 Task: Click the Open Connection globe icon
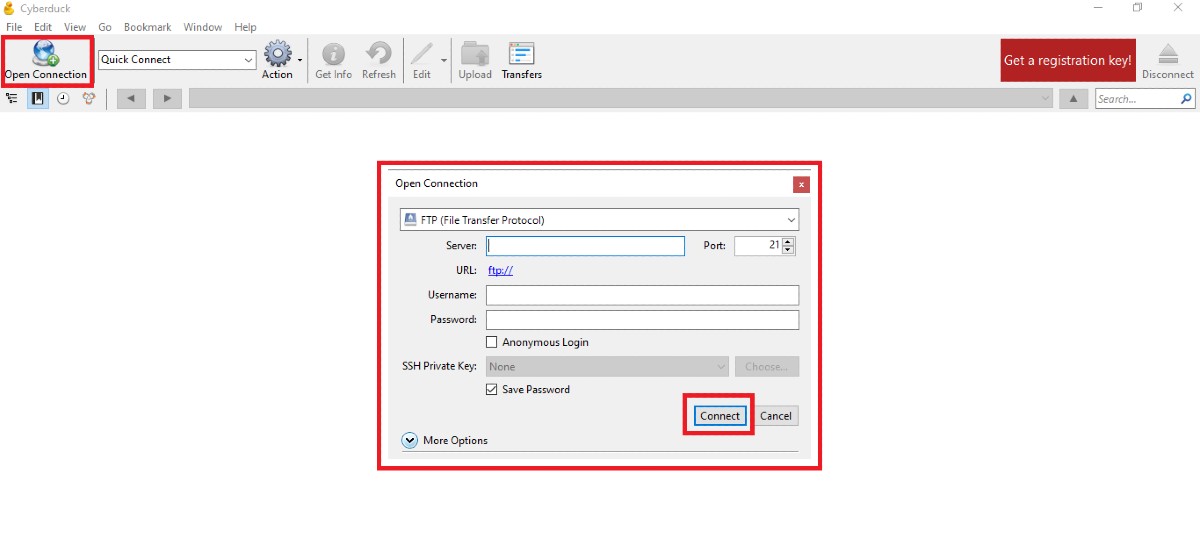tap(46, 54)
